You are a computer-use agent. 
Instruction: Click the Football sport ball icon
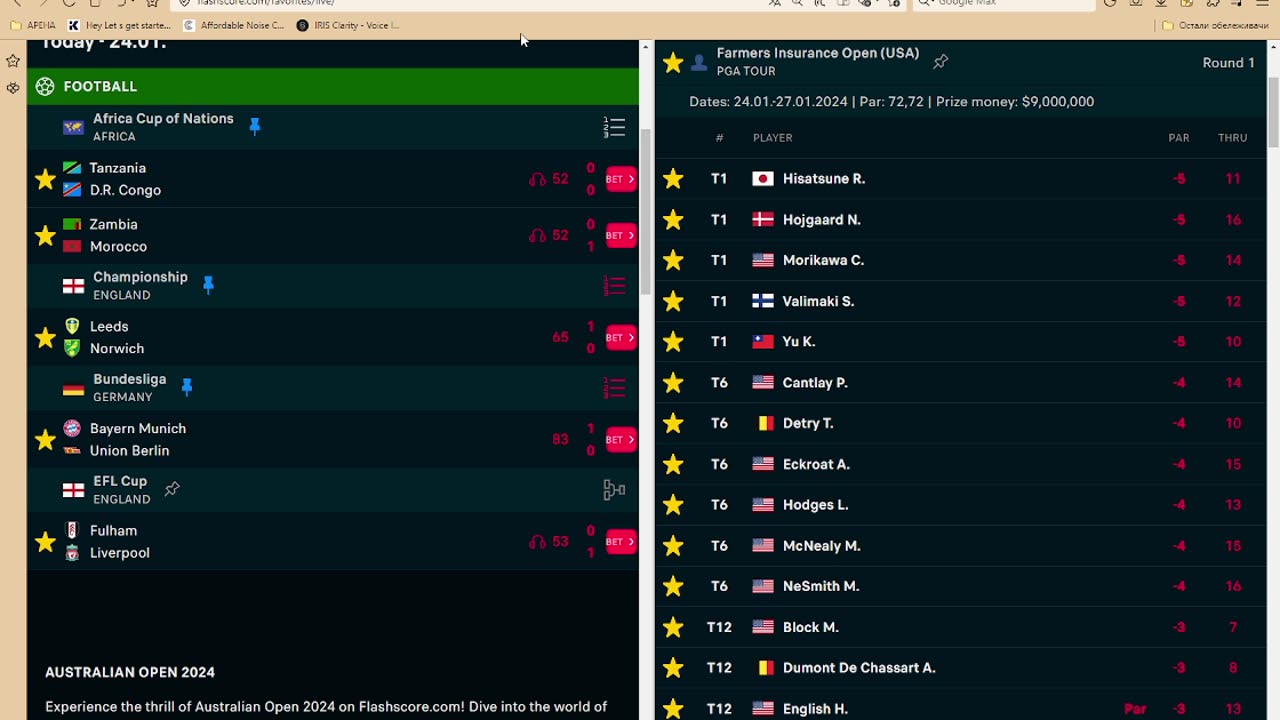coord(45,86)
